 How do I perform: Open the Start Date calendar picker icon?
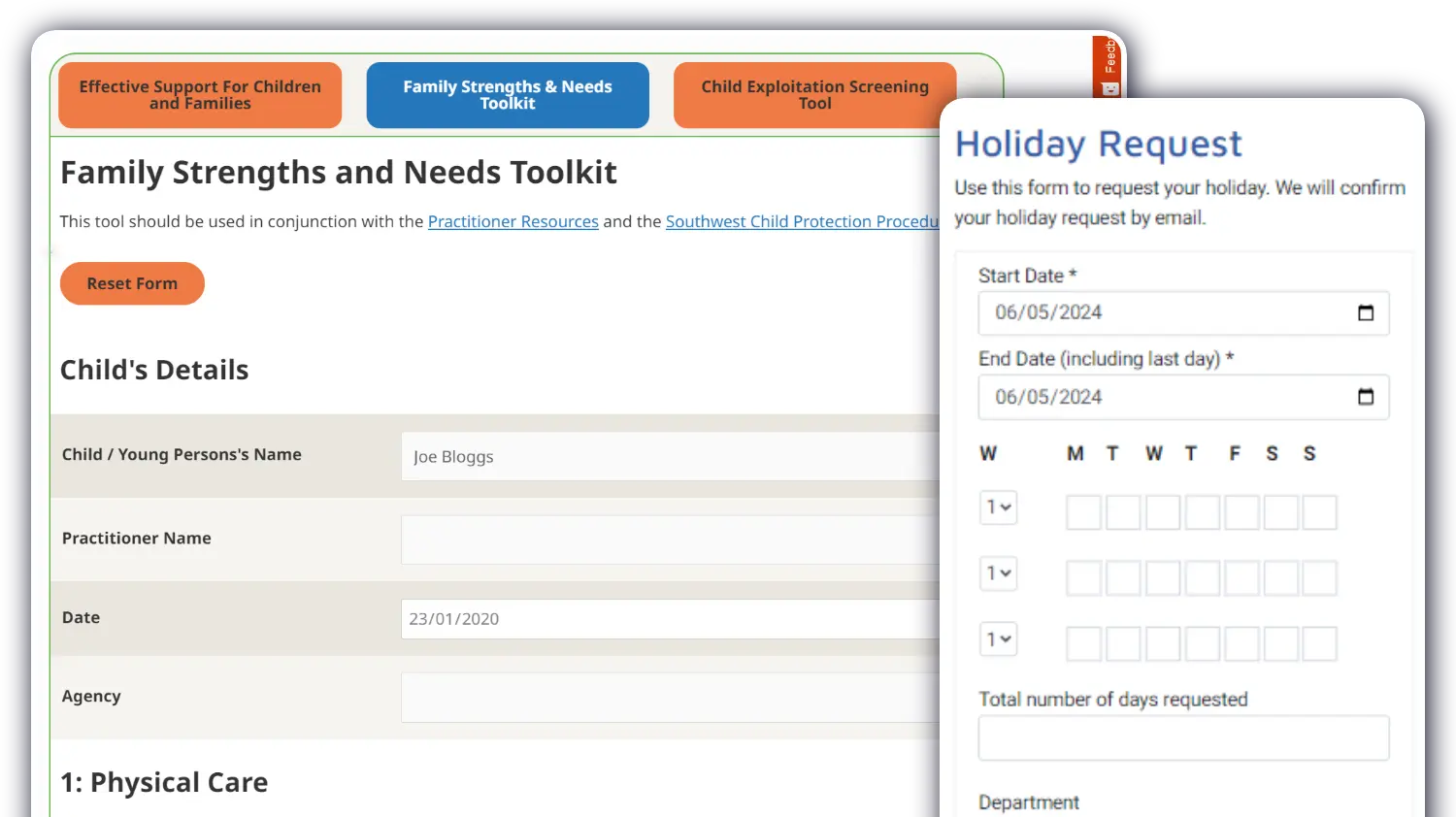[1366, 312]
